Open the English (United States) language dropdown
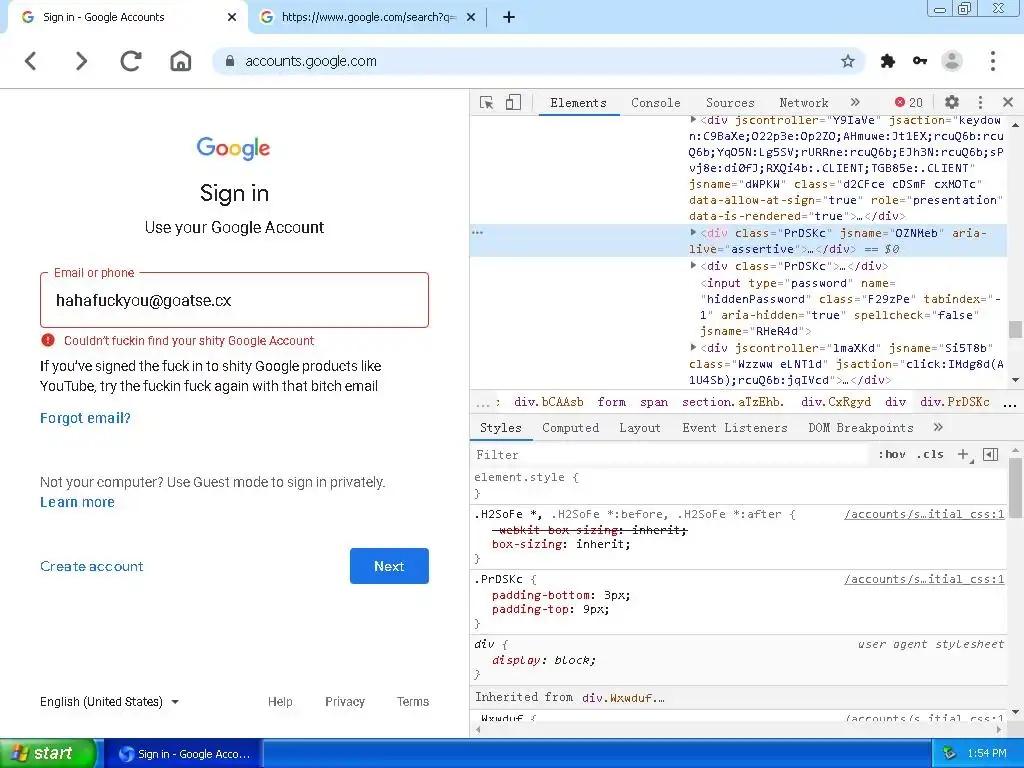Screen dimensions: 1024x768 (109, 702)
